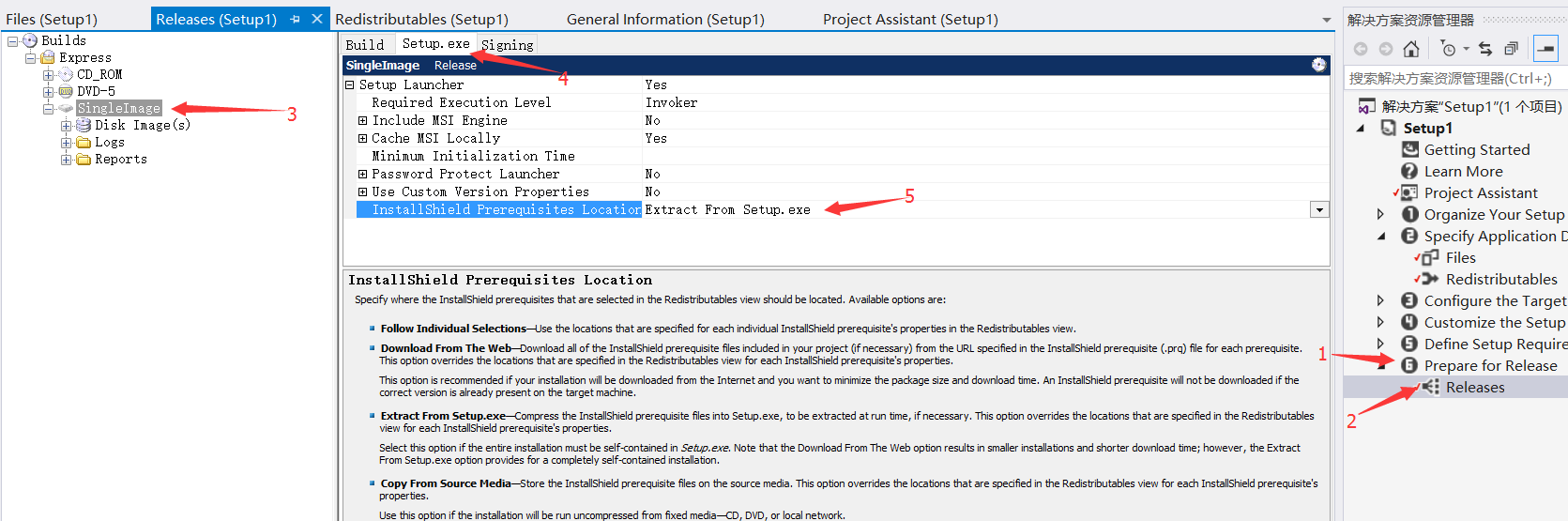Click the step 1 Organize Your Setup icon
Screen dimensions: 1568x521
[1409, 214]
